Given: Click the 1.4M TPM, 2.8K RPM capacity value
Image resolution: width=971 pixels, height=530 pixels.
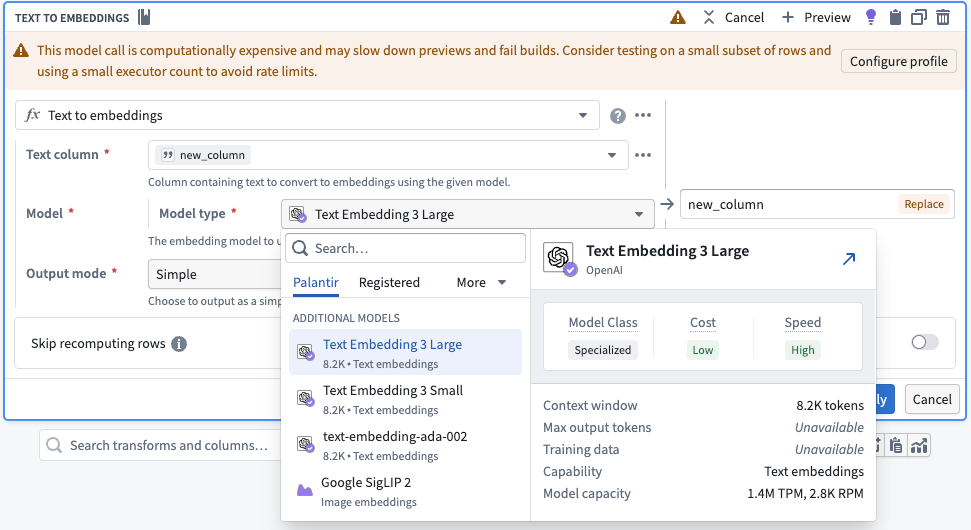Looking at the screenshot, I should 805,493.
